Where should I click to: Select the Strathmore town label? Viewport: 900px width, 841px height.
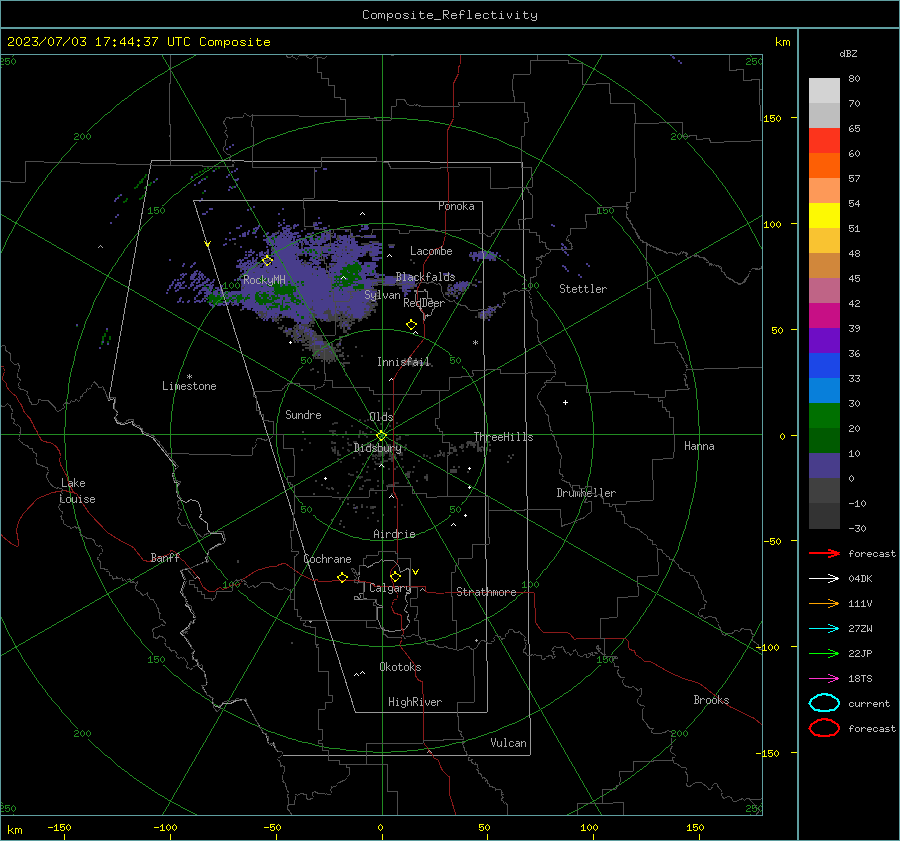[486, 592]
